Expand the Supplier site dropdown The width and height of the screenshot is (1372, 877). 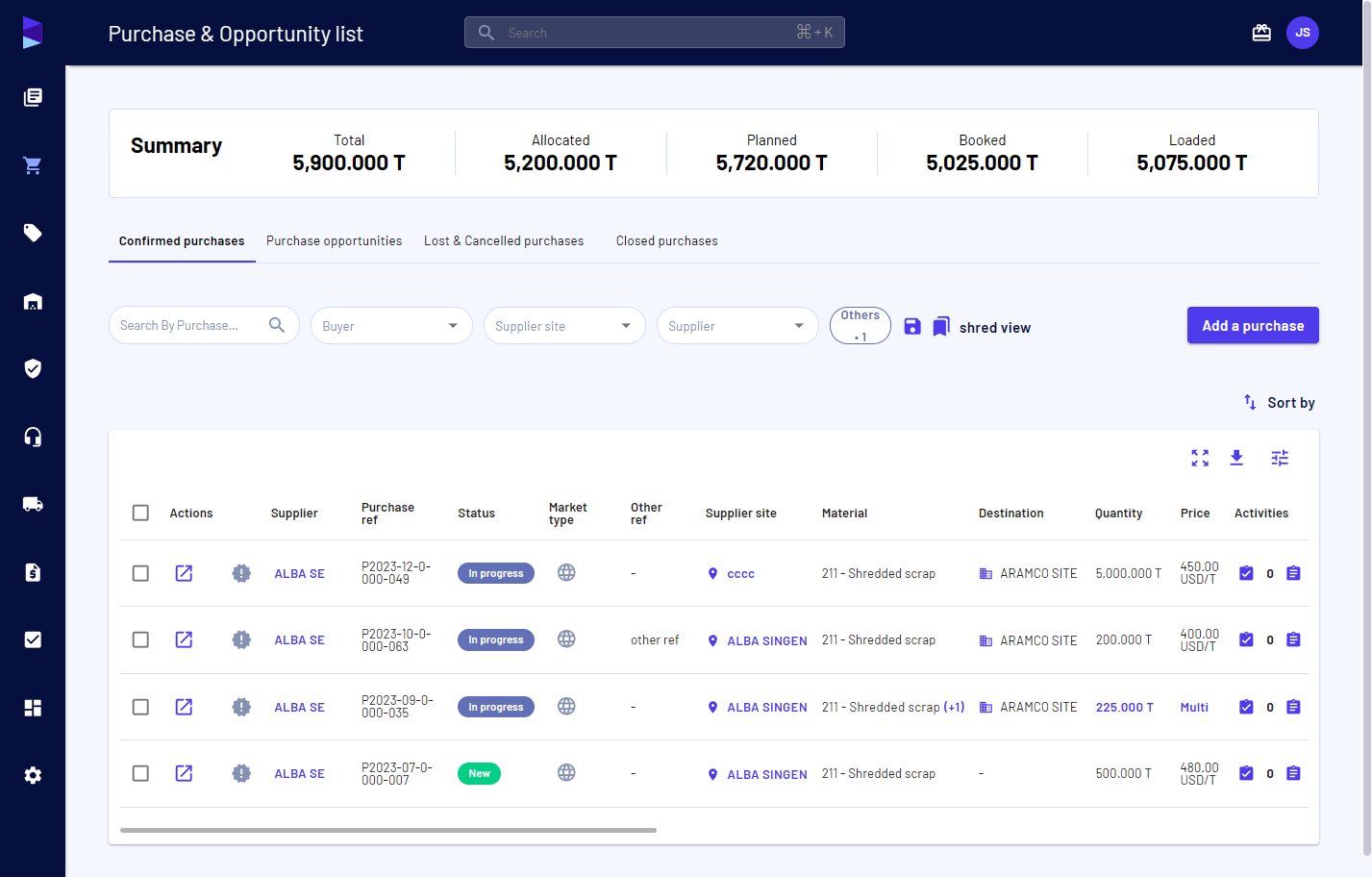coord(564,326)
